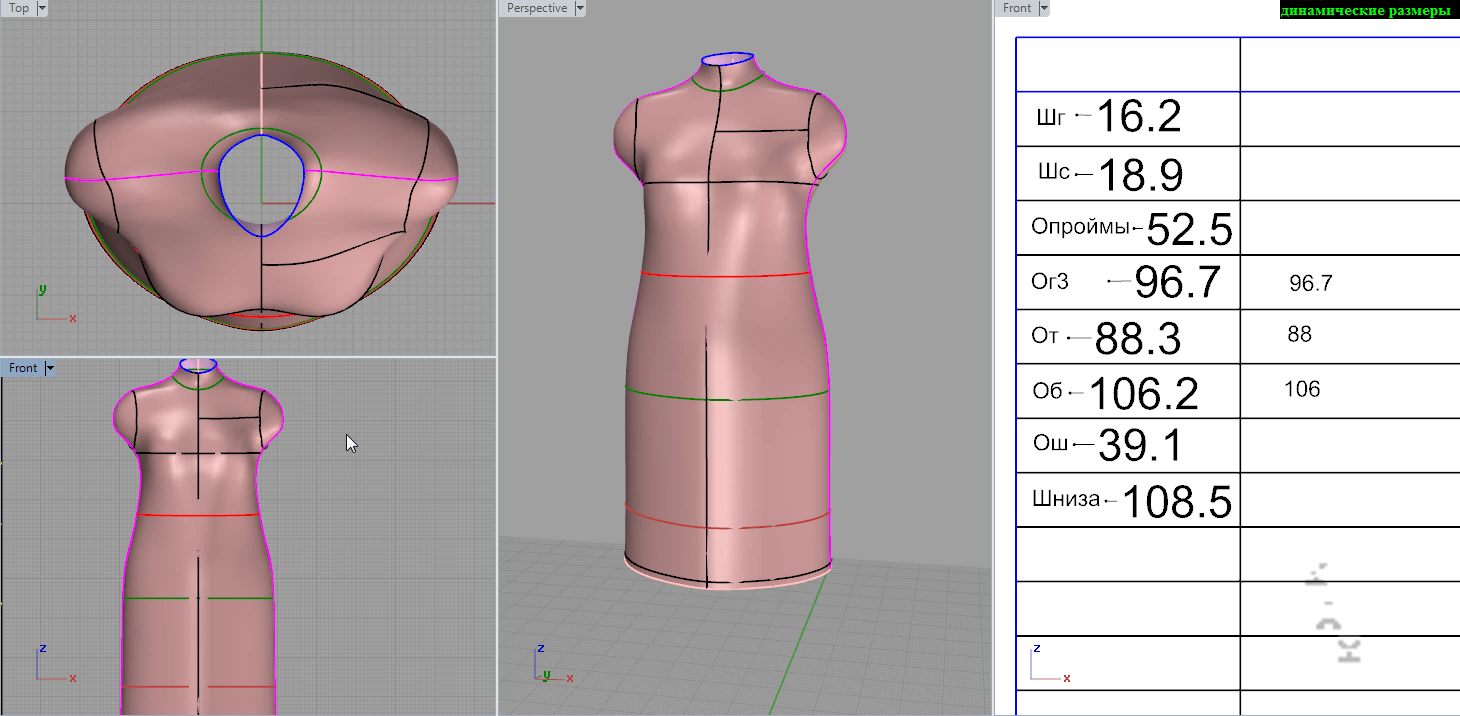Activate the Perspective viewport title
Viewport: 1460px width, 716px height.
pyautogui.click(x=536, y=8)
